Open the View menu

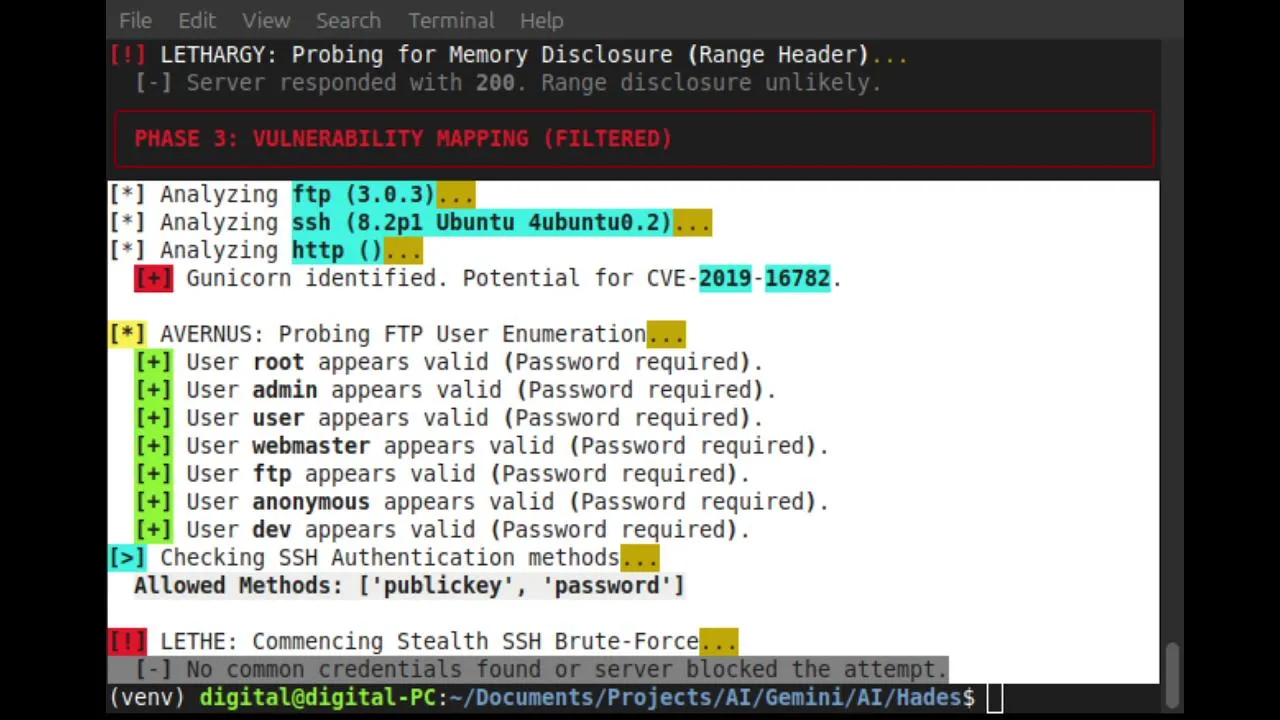point(266,20)
